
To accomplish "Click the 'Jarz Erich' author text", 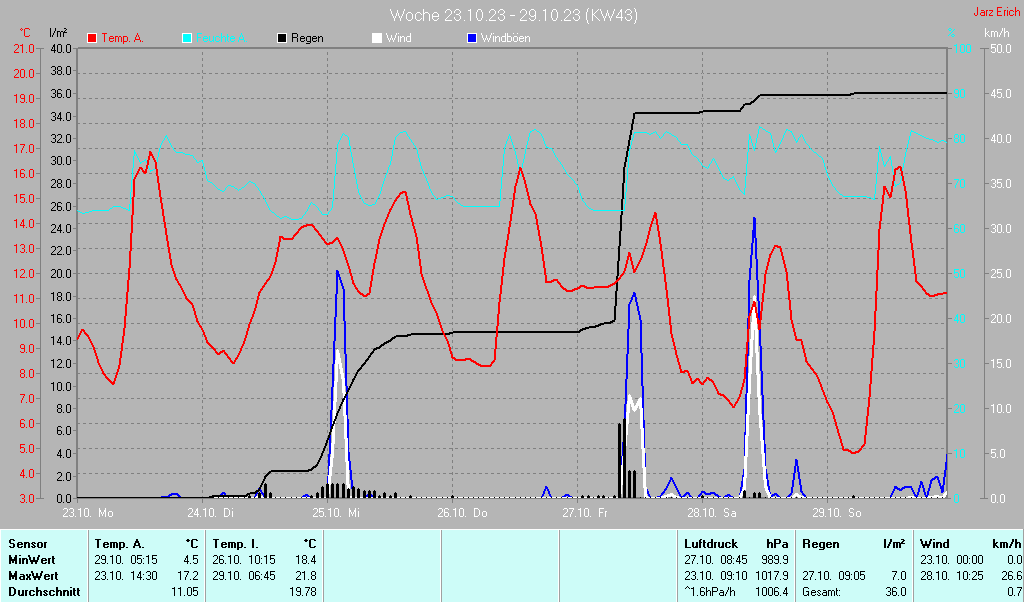I will point(997,12).
